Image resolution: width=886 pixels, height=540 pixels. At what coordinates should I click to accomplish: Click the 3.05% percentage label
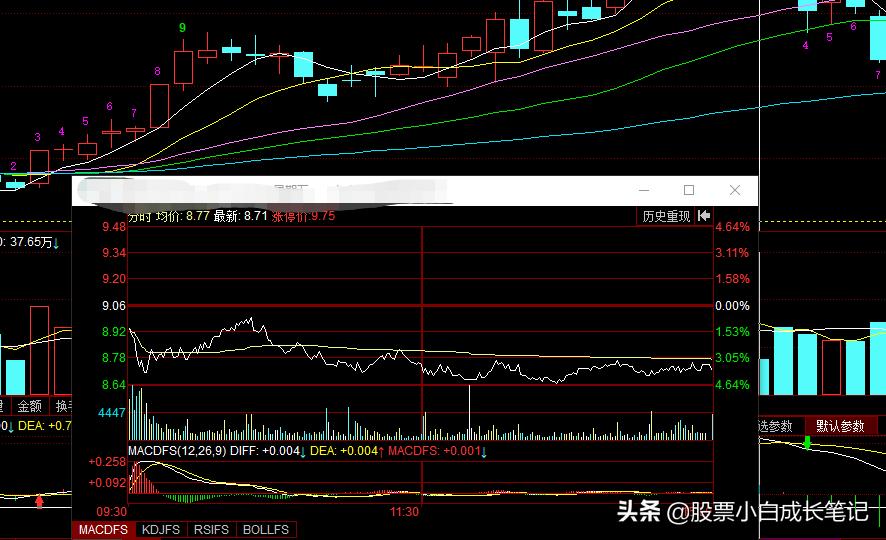point(732,358)
